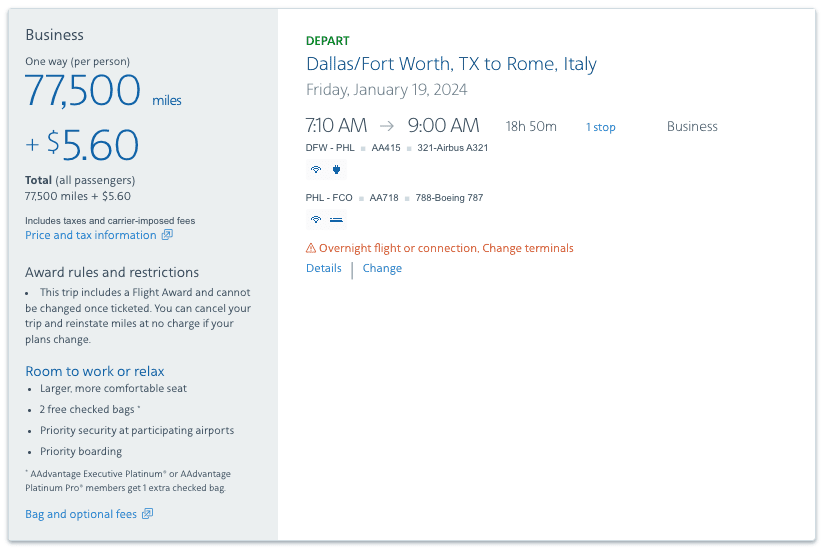Click the Overnight flight or connection warning text
The height and width of the screenshot is (552, 827).
tap(446, 248)
